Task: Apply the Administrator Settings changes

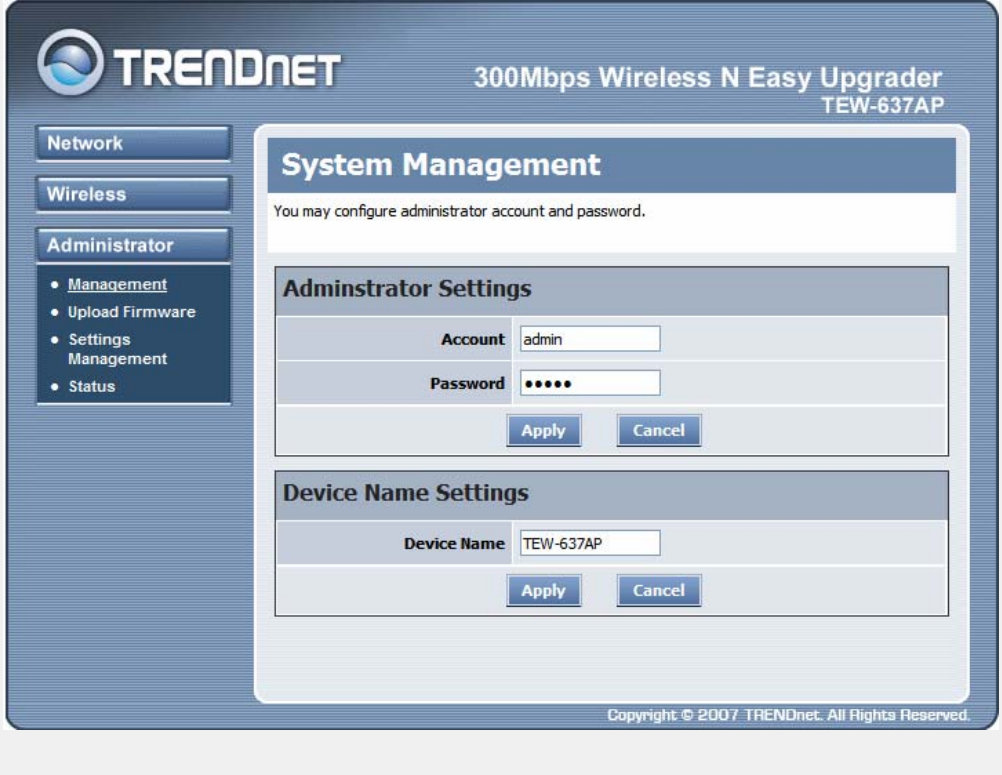Action: [544, 431]
